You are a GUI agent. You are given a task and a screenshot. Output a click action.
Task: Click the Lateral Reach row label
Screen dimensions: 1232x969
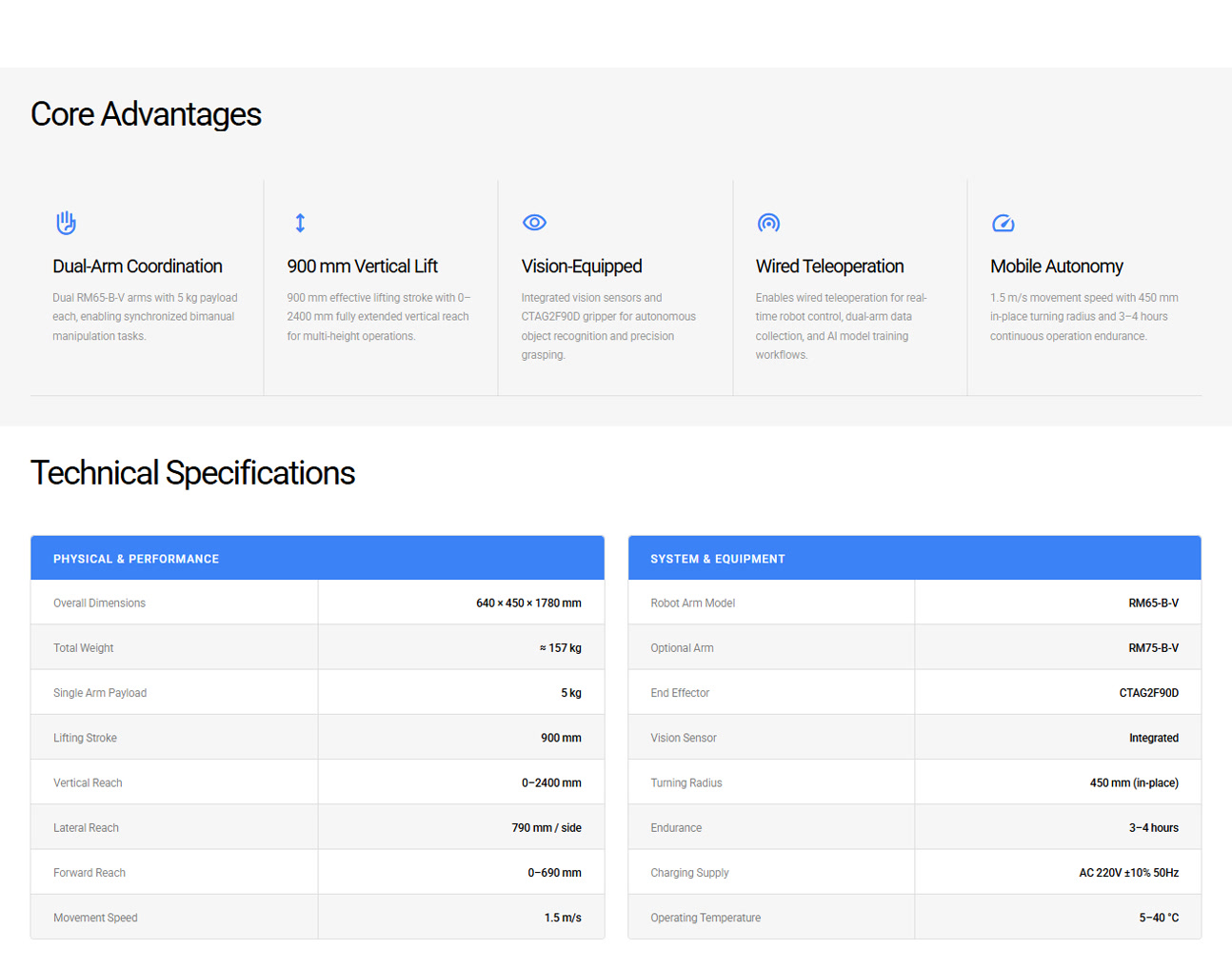[x=86, y=828]
